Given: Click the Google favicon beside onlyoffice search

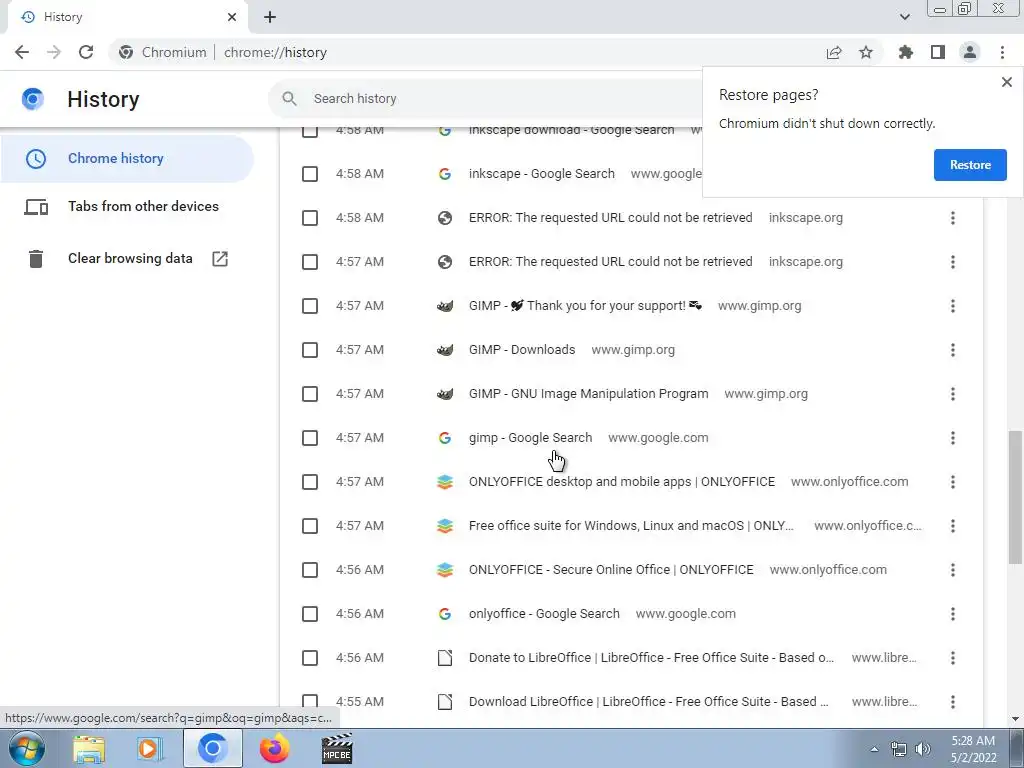Looking at the screenshot, I should (445, 614).
